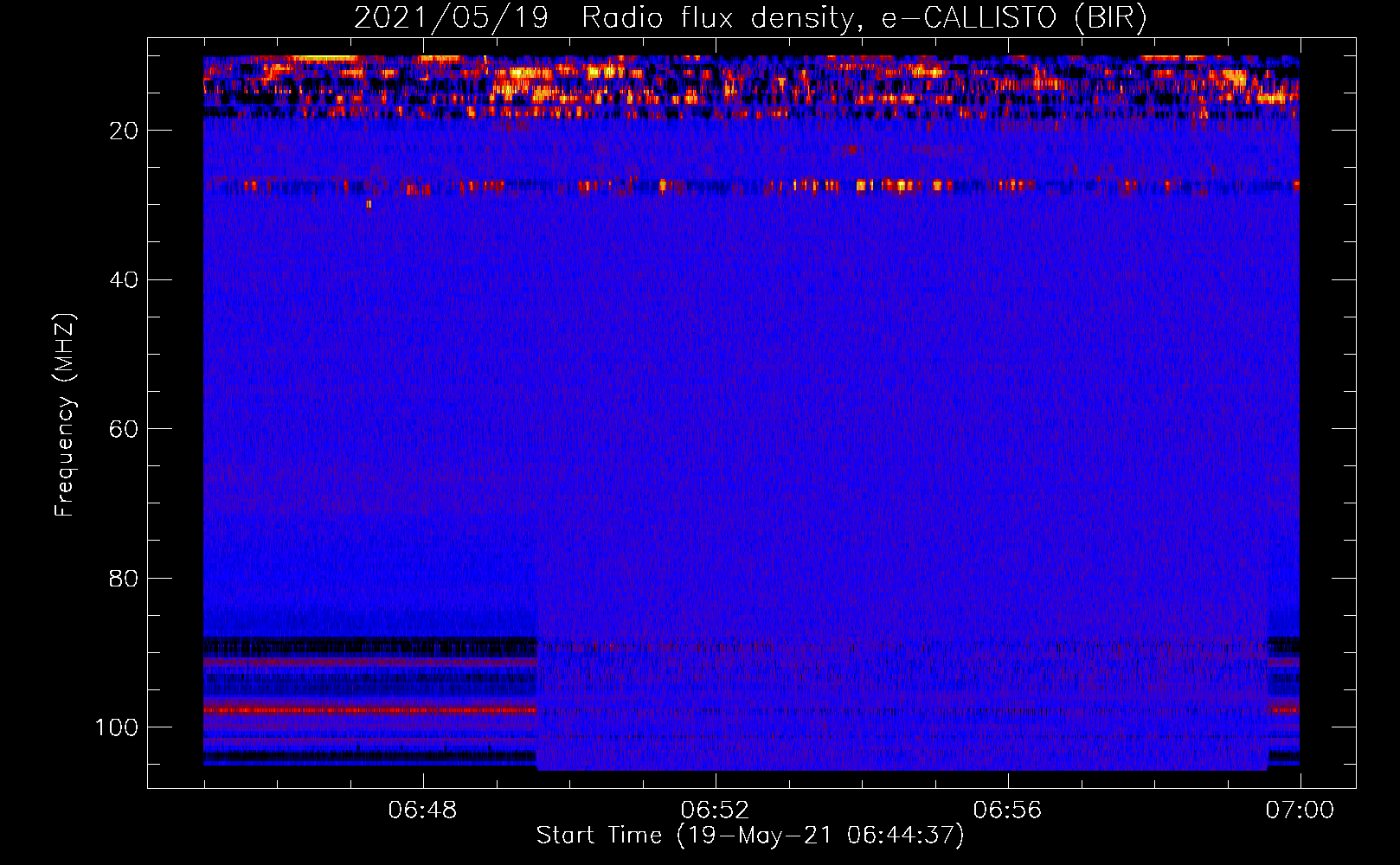The width and height of the screenshot is (1400, 865).
Task: Click the 40 MHz frequency tick label
Action: pos(125,280)
